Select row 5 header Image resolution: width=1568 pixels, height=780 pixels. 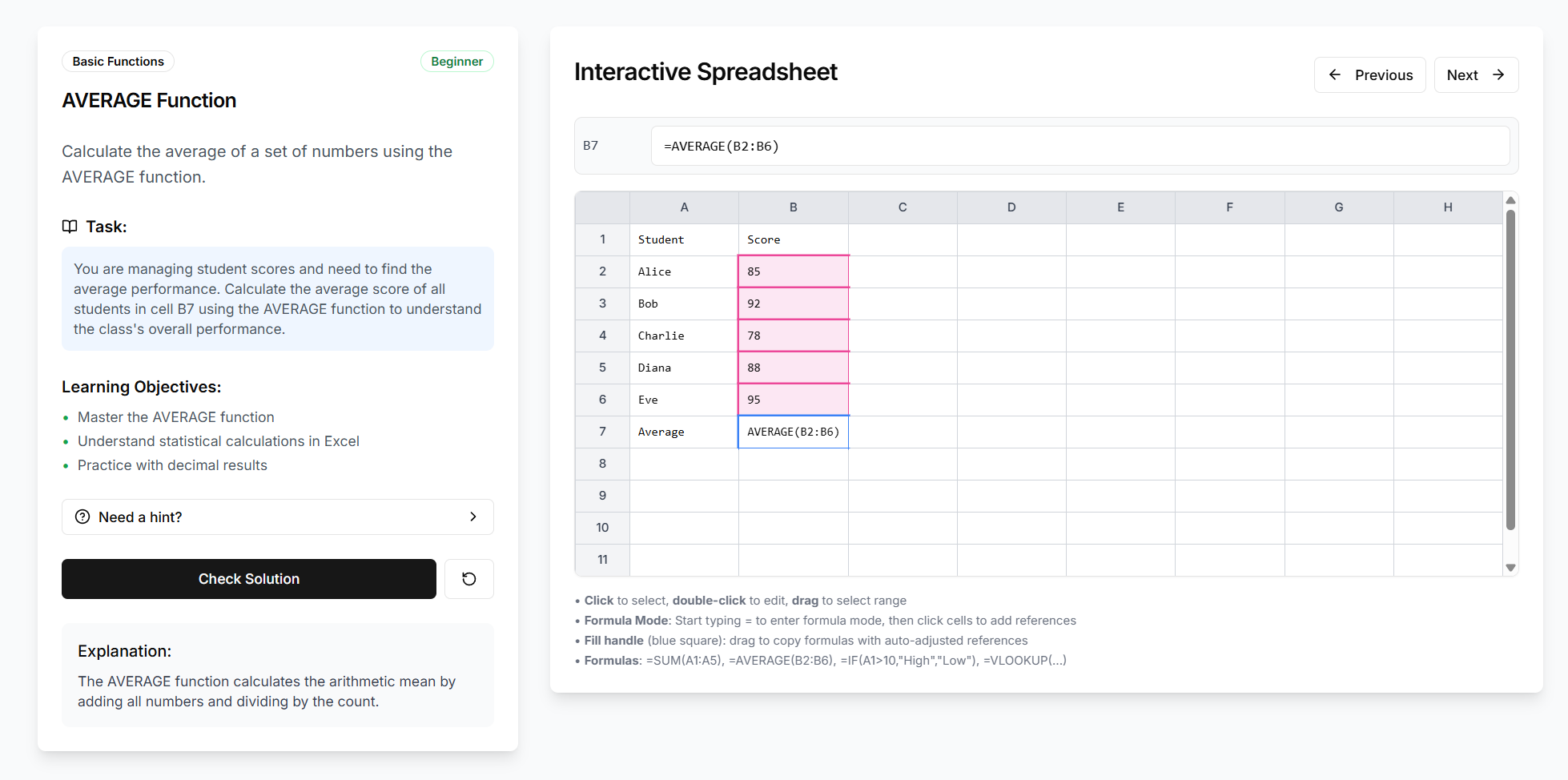tap(602, 368)
